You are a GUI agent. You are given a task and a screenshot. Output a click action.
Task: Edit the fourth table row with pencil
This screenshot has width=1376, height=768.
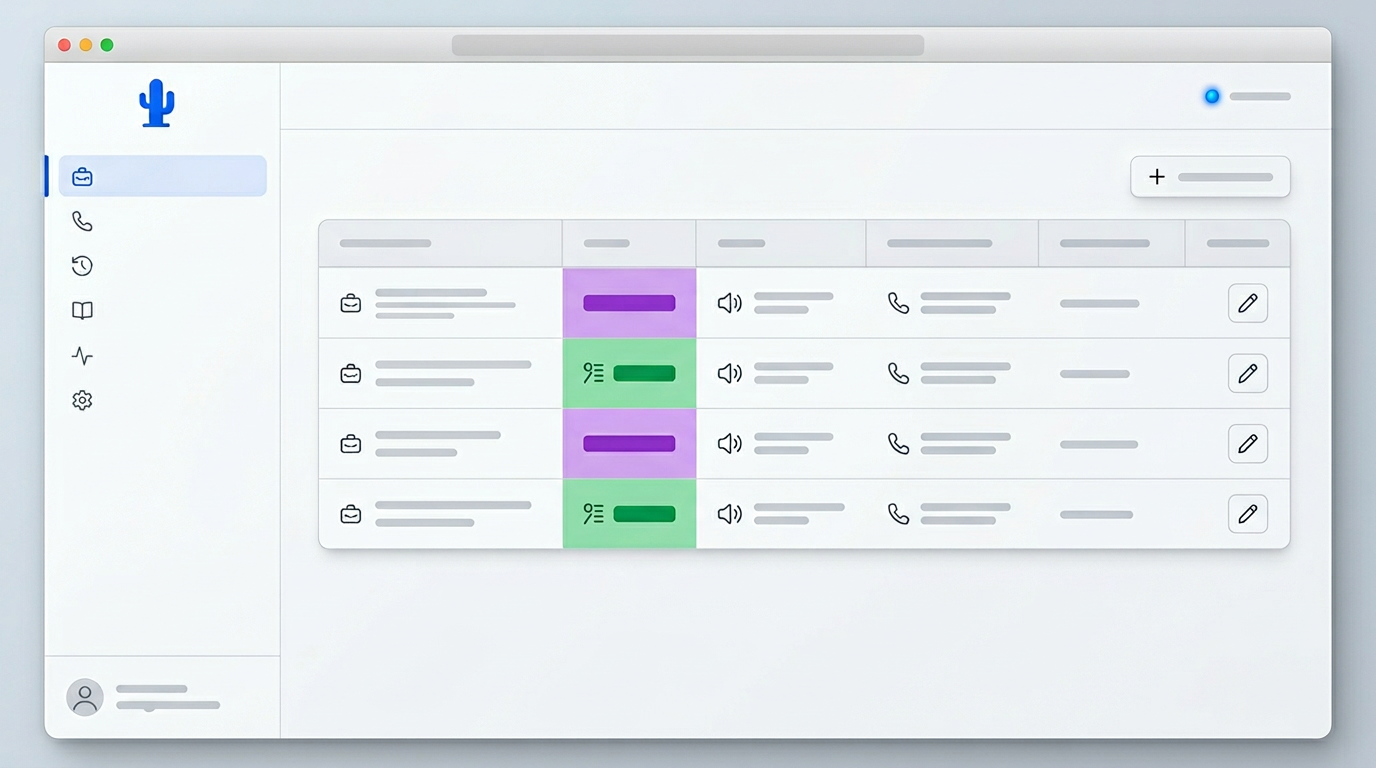pos(1247,514)
